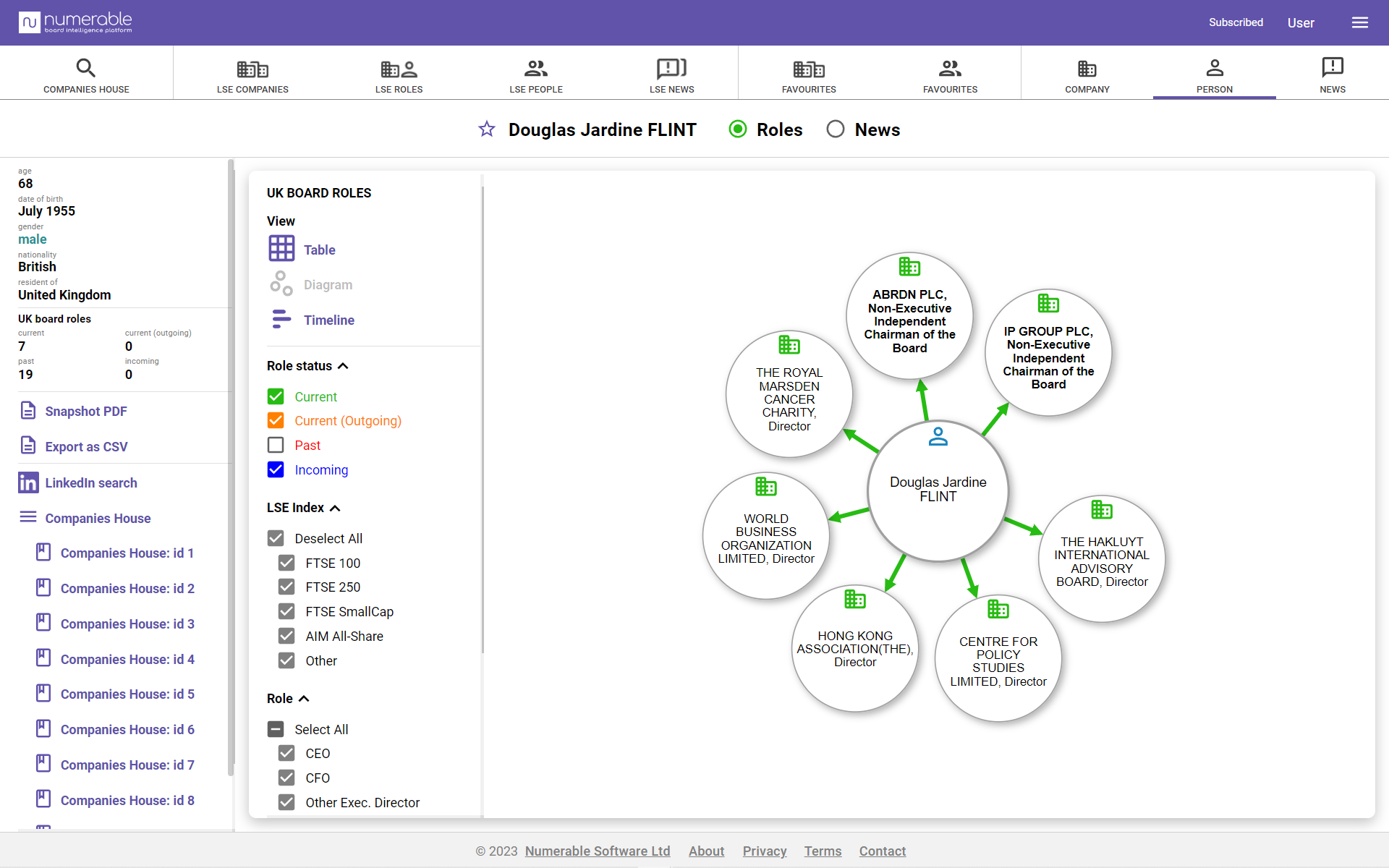Open the LSE PEOPLE tab

point(536,75)
